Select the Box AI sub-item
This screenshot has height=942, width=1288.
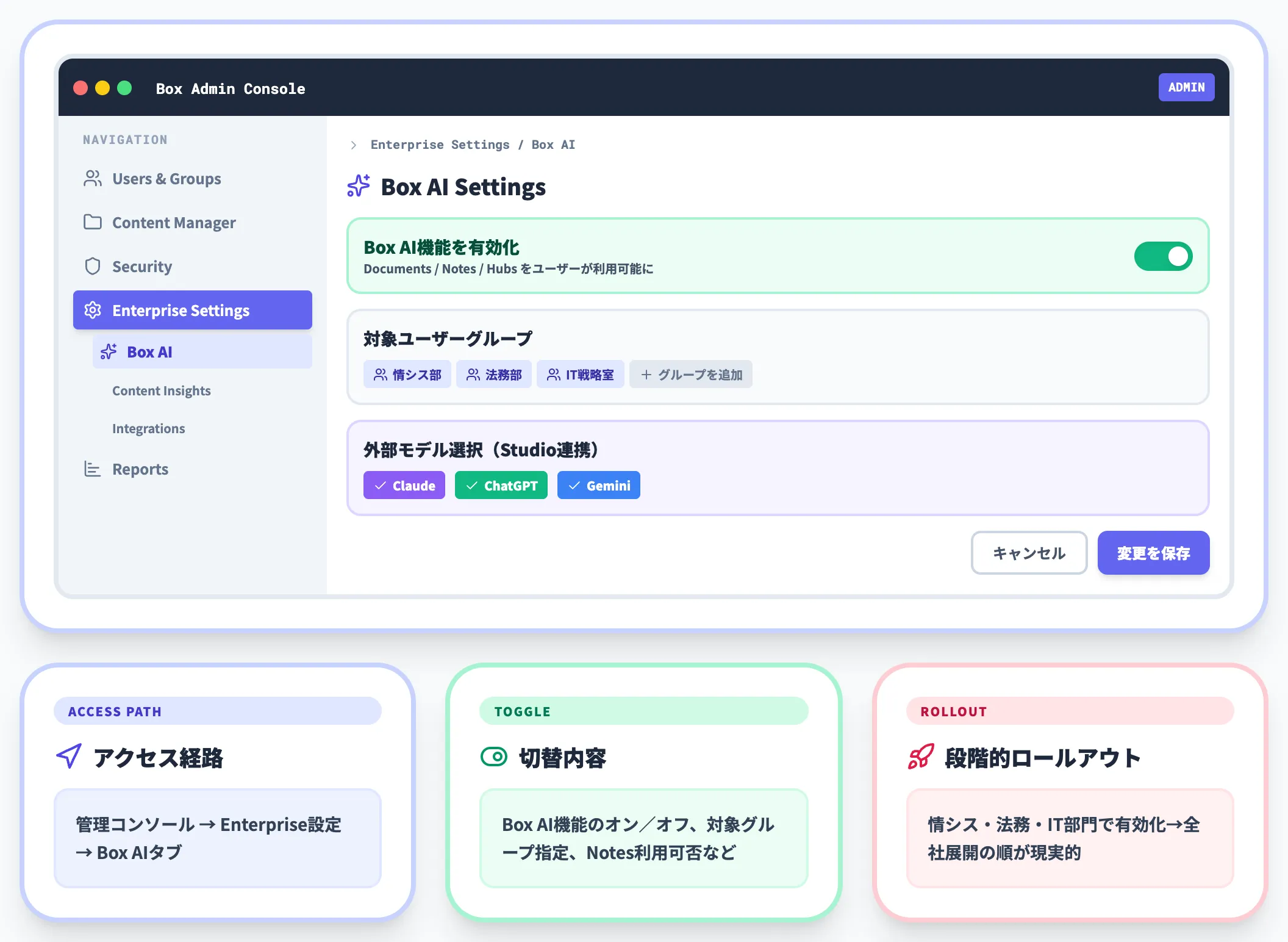[x=202, y=351]
